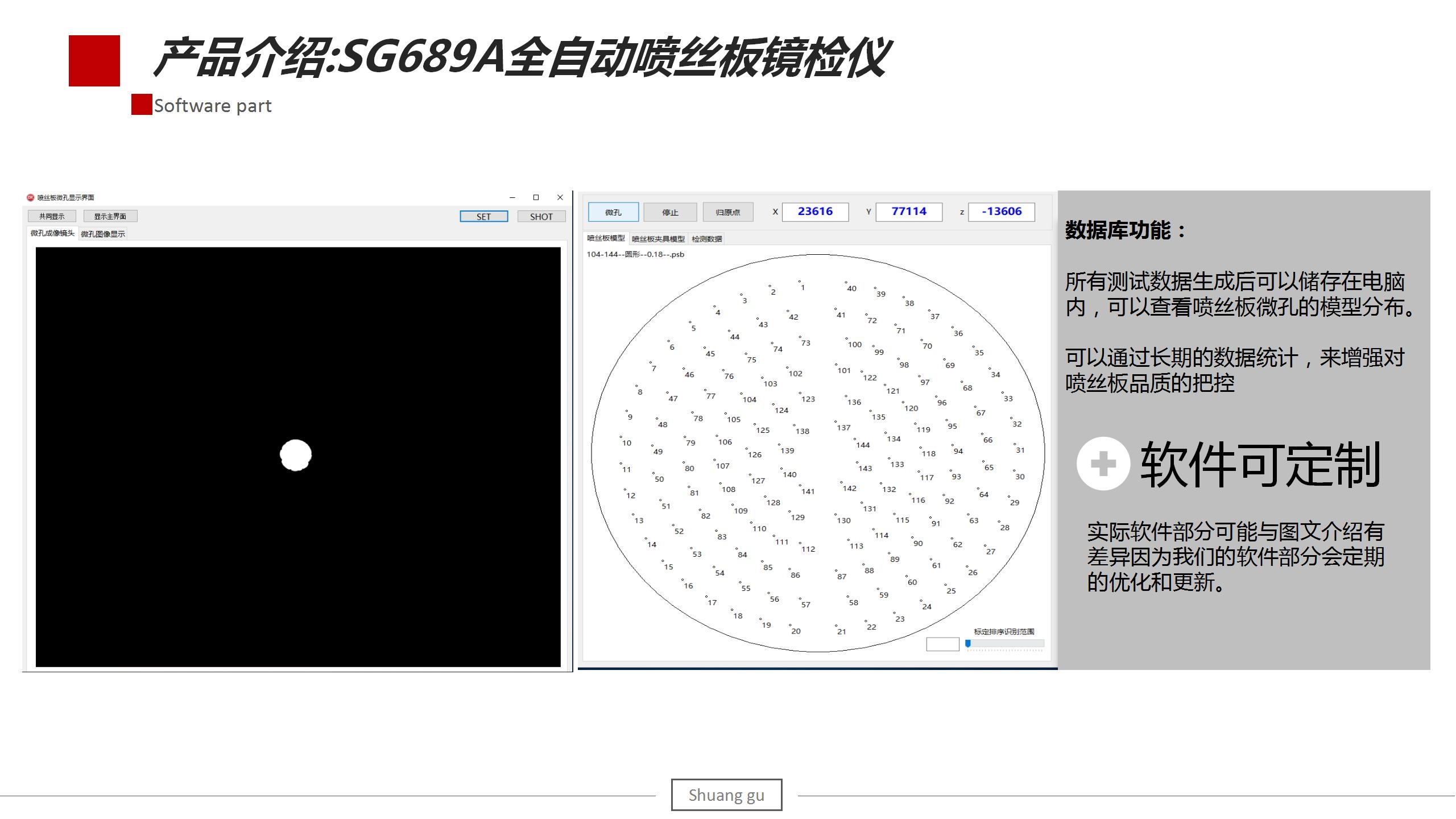1456x819 pixels.
Task: Click the app icon in window title bar
Action: 31,197
